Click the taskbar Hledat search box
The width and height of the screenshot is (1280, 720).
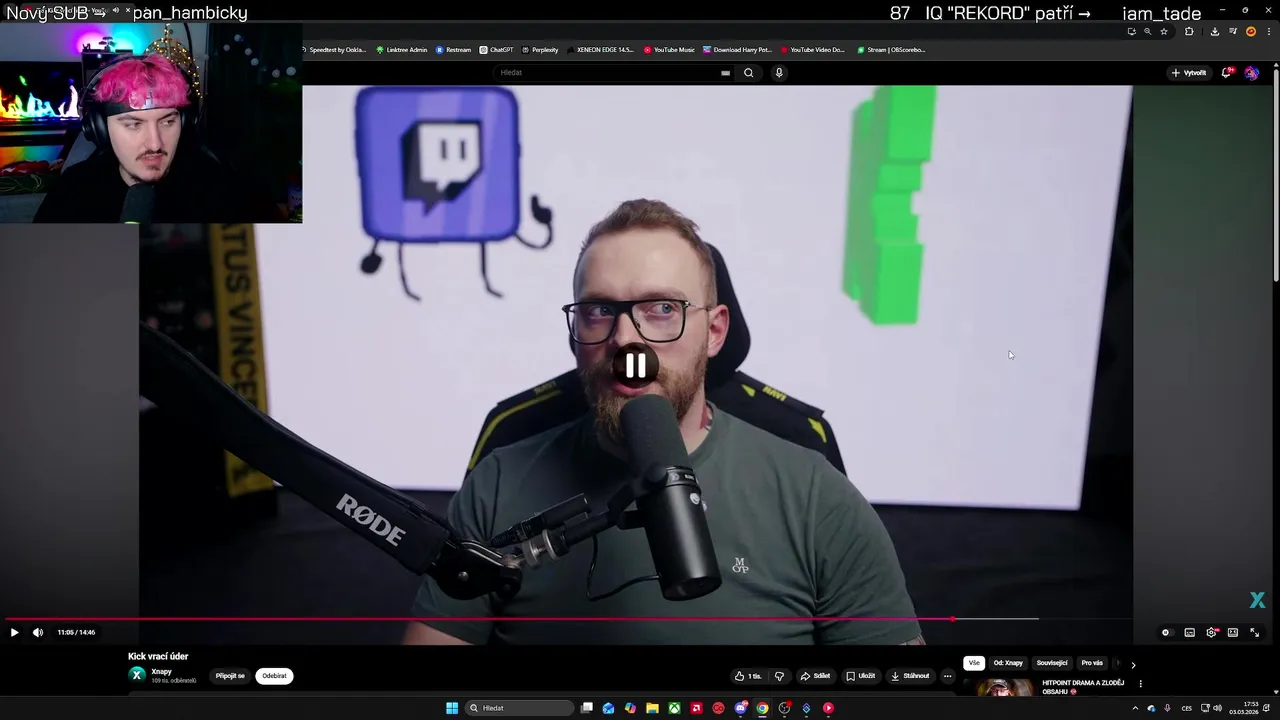click(x=519, y=708)
